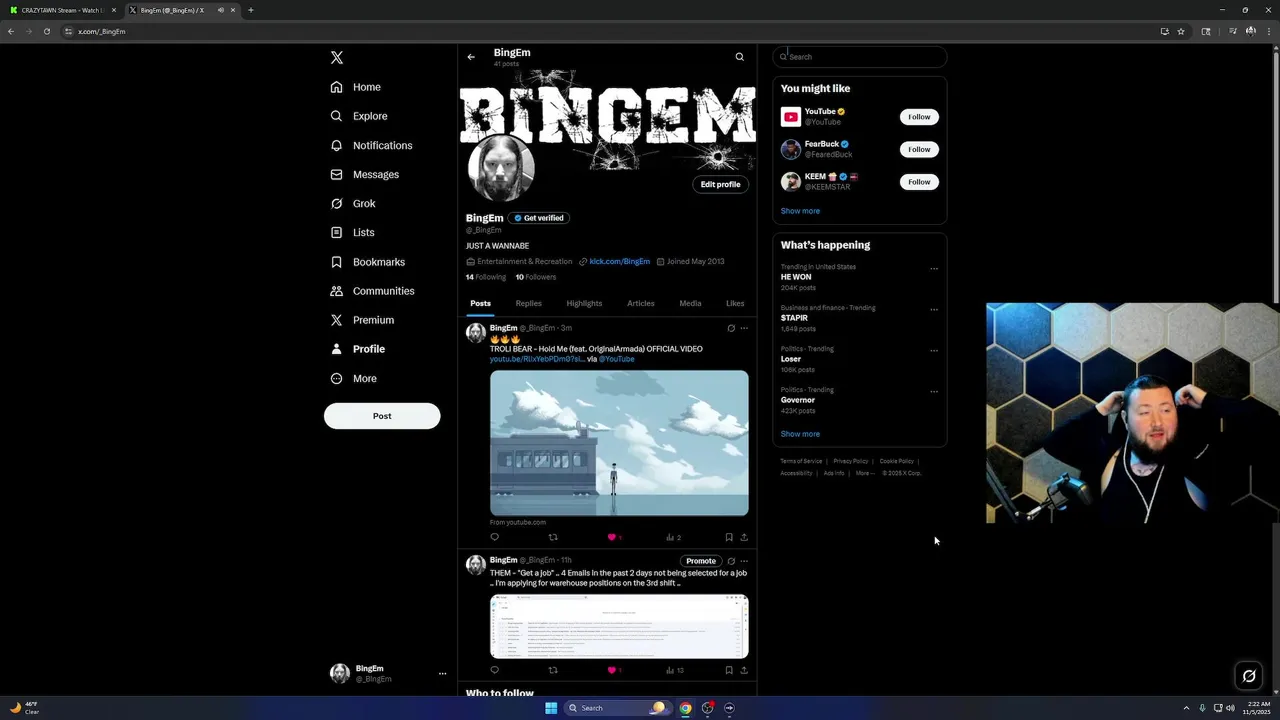Open the X logo home icon
Image resolution: width=1280 pixels, height=720 pixels.
[337, 58]
